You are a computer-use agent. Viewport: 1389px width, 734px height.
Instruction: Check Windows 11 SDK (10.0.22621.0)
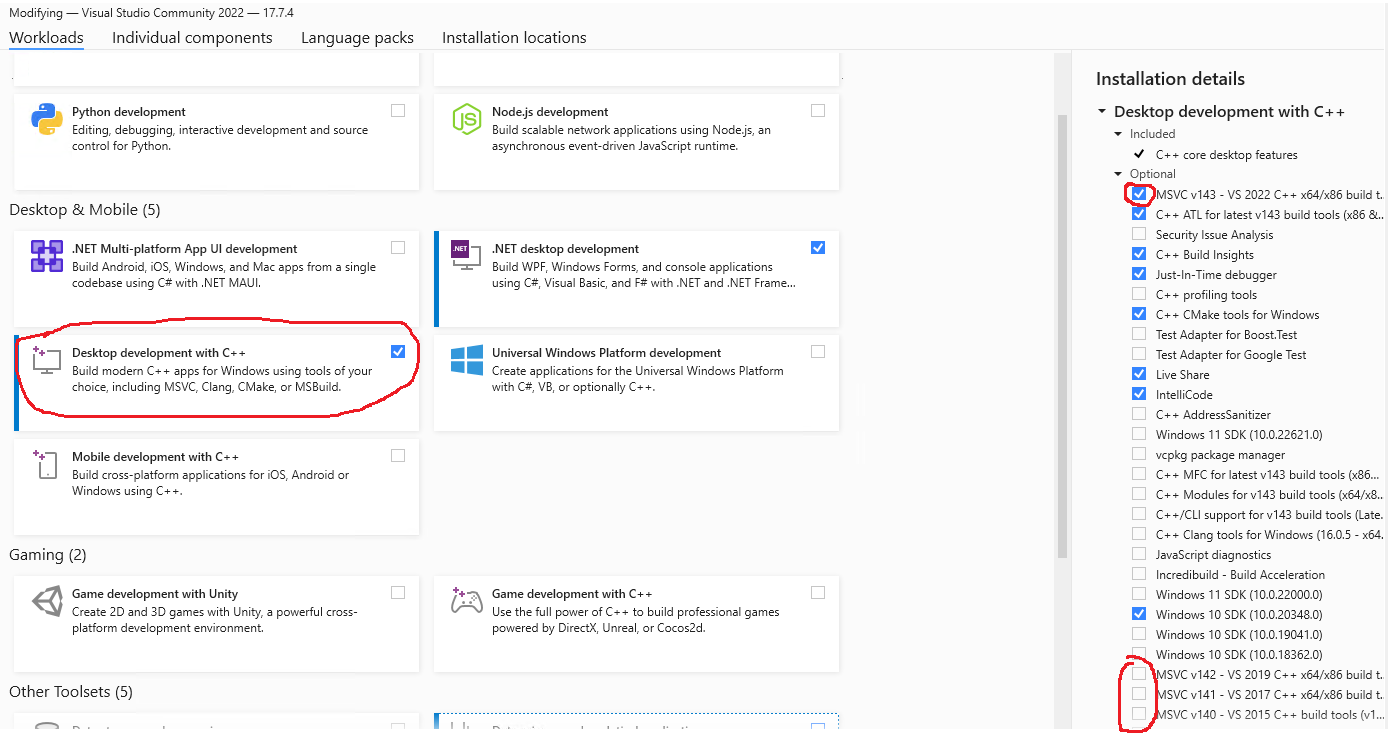[x=1139, y=434]
